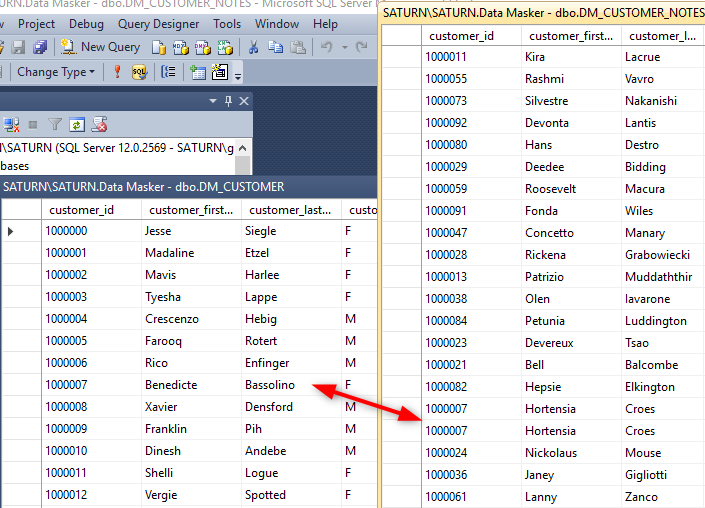Image resolution: width=705 pixels, height=508 pixels.
Task: Select the dbo.DM_CUSTOMER tab
Action: 145,186
